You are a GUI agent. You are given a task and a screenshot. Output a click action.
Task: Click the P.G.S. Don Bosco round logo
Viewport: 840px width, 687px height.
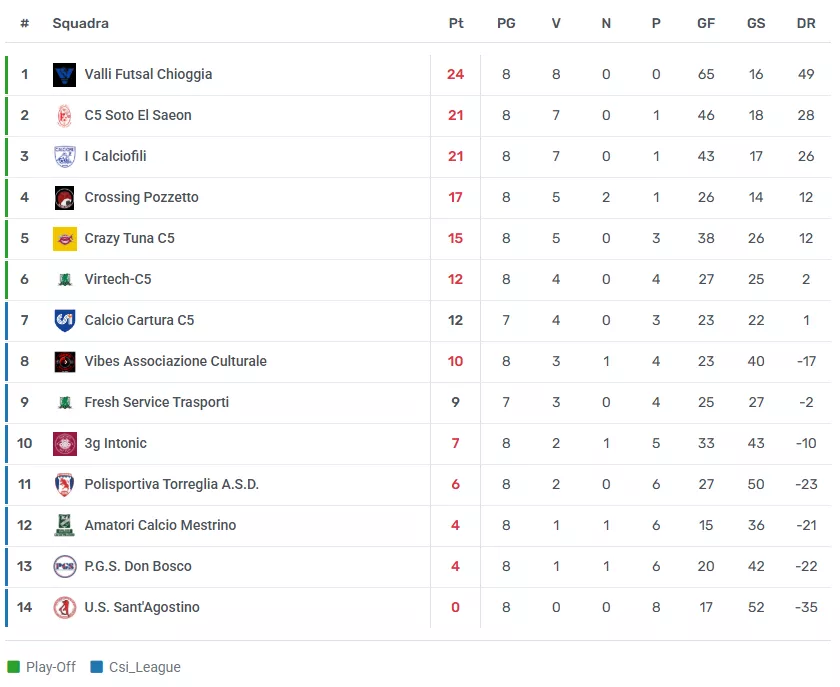pyautogui.click(x=65, y=566)
